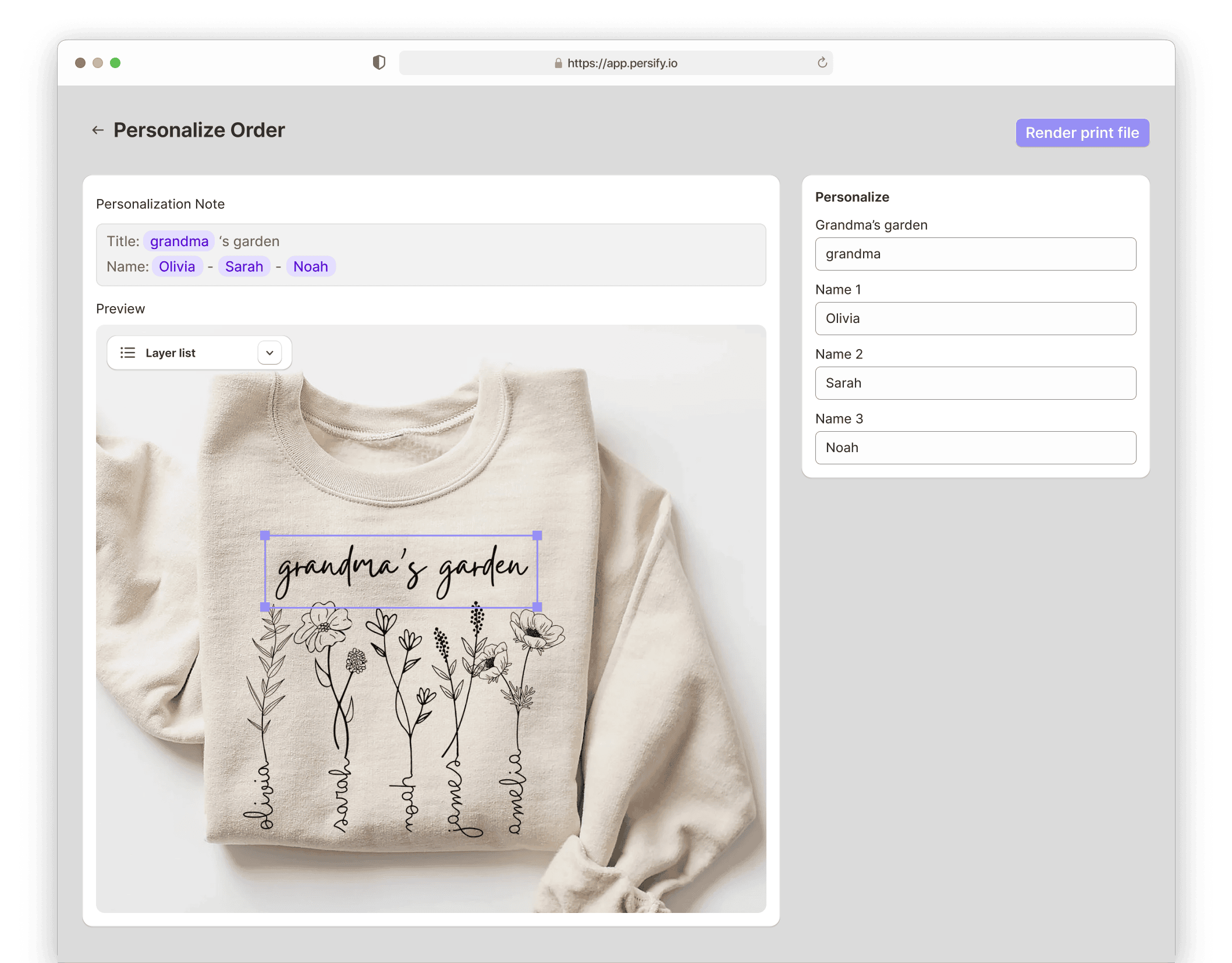Select the Olivia tag in personalization note
Image resolution: width=1232 pixels, height=963 pixels.
[177, 266]
